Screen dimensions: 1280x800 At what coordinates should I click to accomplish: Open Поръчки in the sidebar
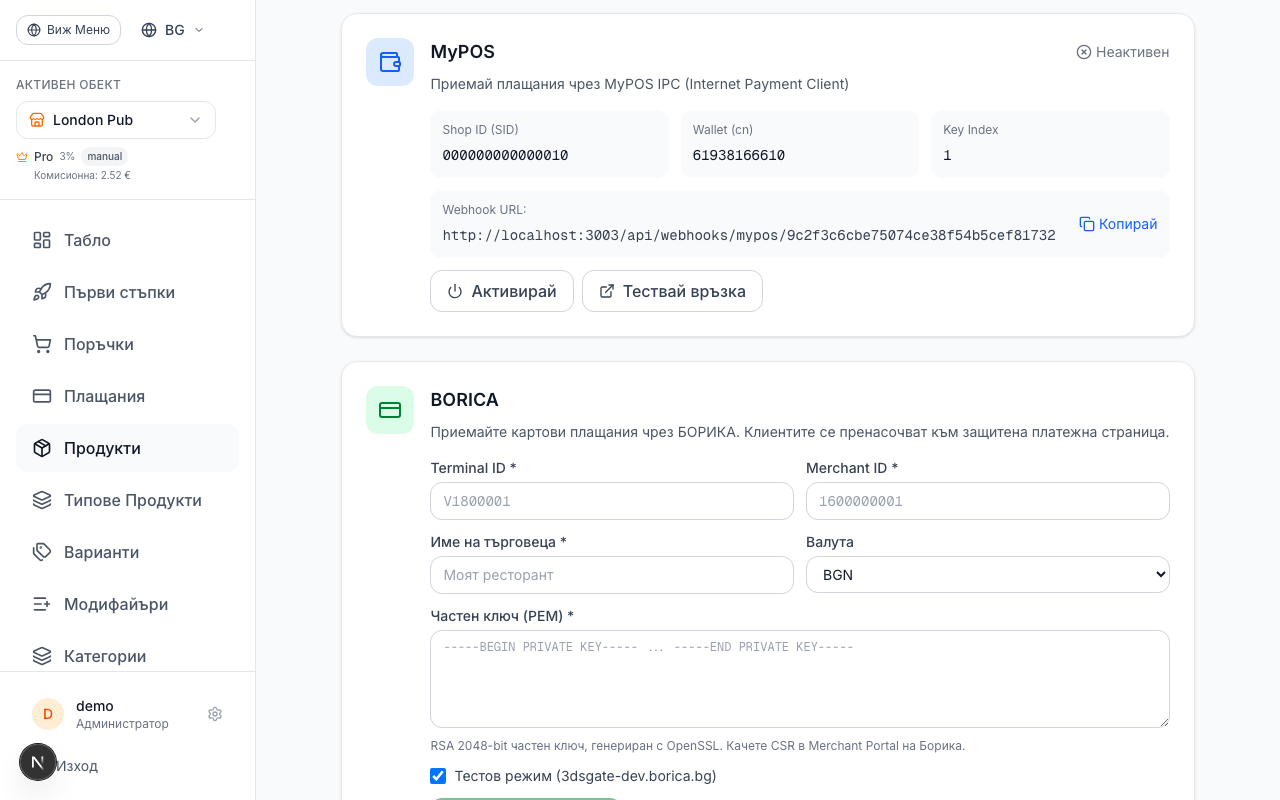coord(99,344)
